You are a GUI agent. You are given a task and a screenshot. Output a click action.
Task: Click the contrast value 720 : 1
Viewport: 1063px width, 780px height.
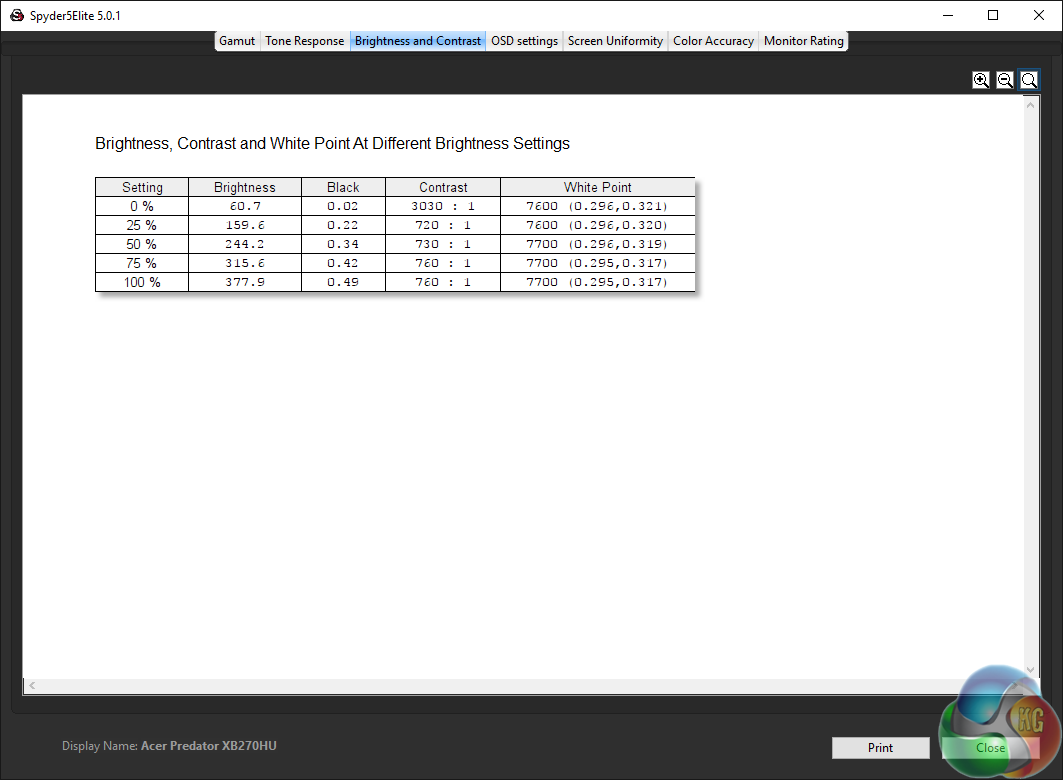pos(443,225)
